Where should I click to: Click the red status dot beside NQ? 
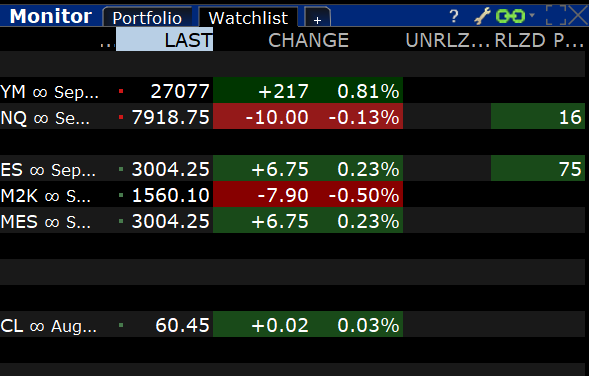[121, 117]
